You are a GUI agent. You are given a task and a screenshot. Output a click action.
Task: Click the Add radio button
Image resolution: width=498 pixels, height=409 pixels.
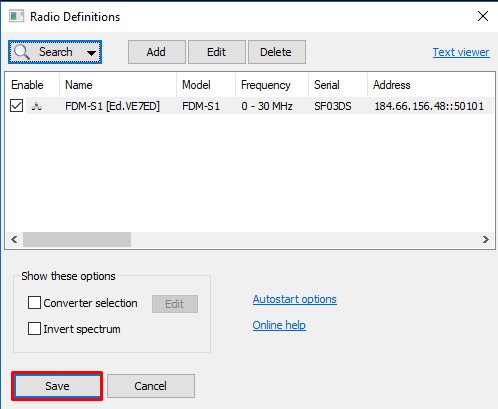pyautogui.click(x=157, y=52)
